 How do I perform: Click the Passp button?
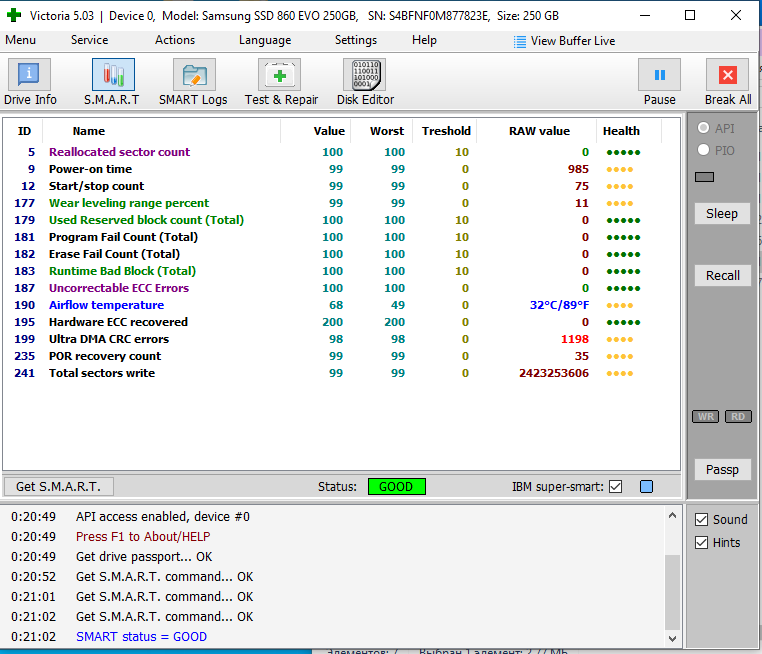tap(722, 470)
